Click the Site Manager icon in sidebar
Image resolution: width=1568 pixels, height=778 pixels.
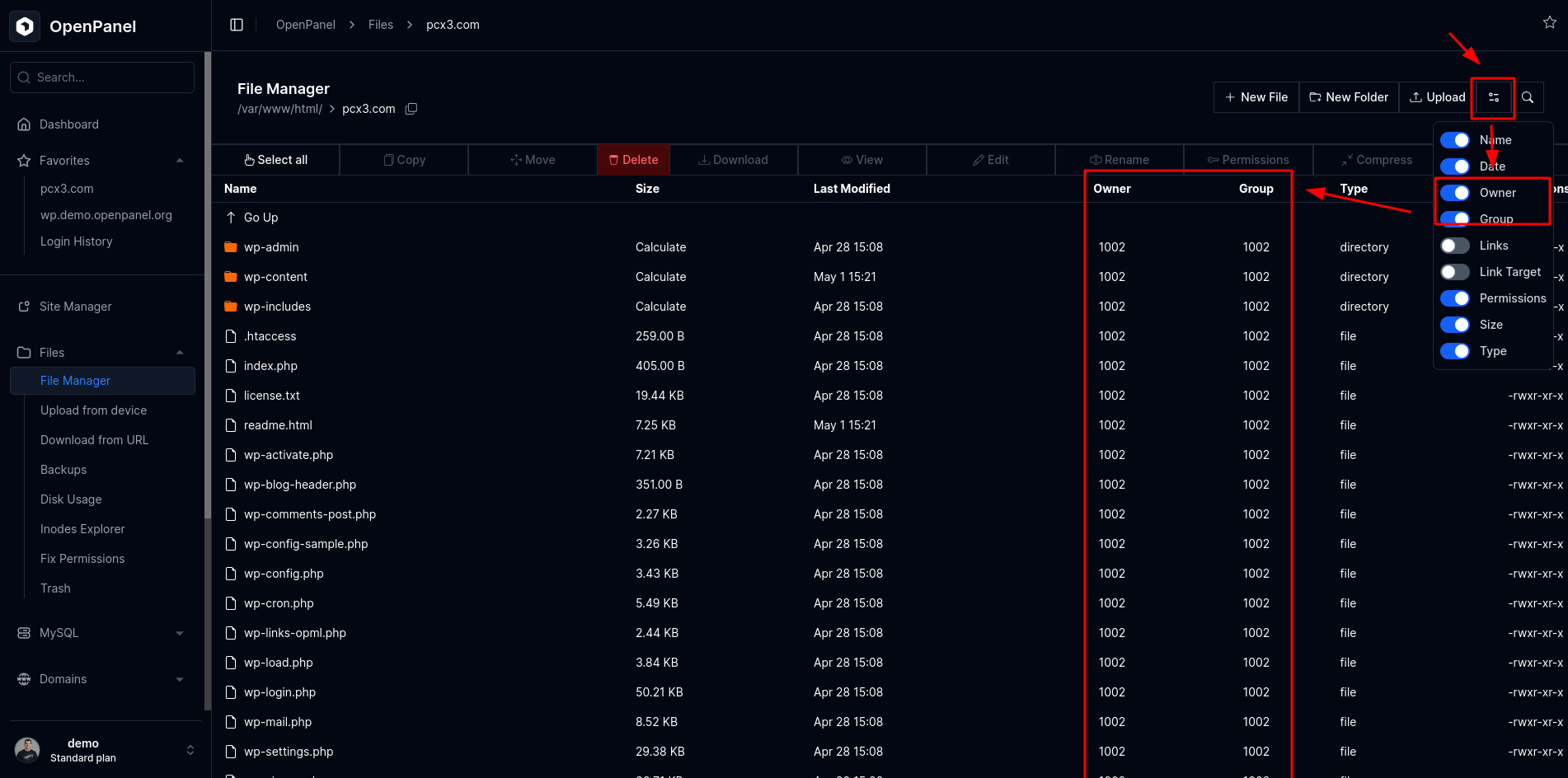(24, 307)
